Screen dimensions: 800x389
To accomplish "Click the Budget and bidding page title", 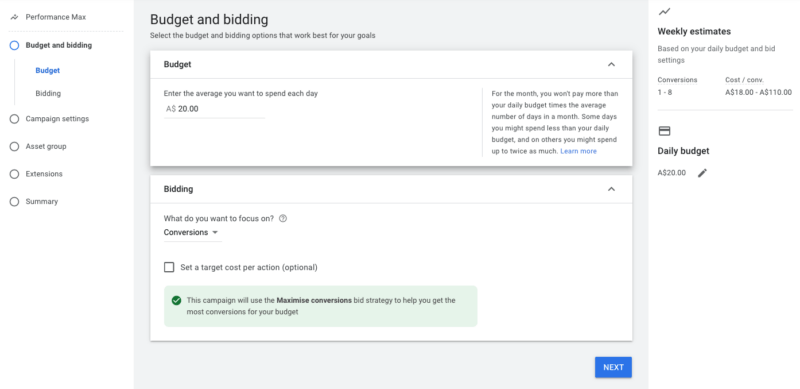I will pos(209,20).
